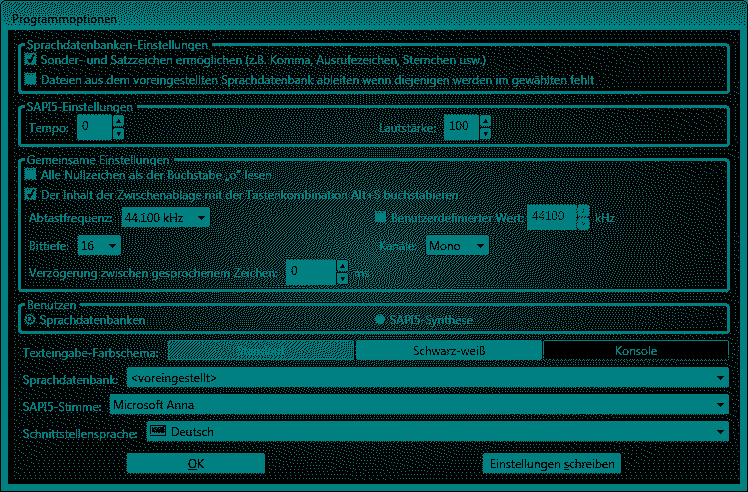Click the keyboard icon beside Deutsch

(x=158, y=431)
